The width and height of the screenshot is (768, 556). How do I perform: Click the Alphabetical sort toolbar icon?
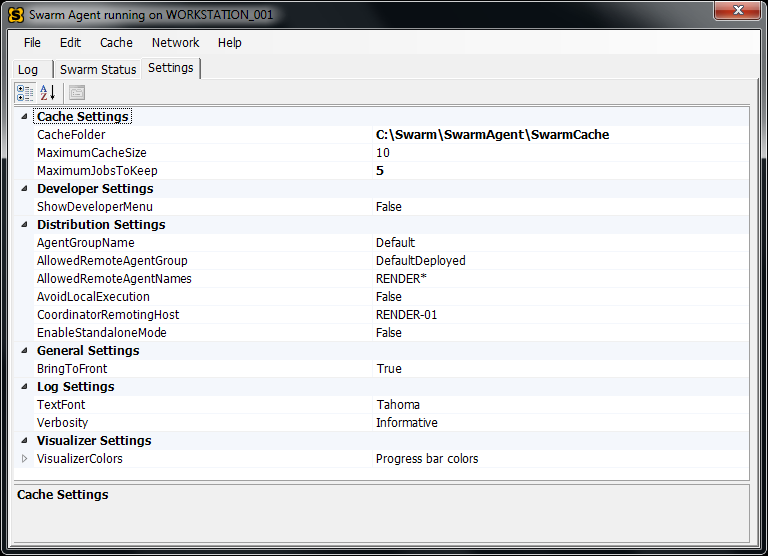(x=48, y=93)
